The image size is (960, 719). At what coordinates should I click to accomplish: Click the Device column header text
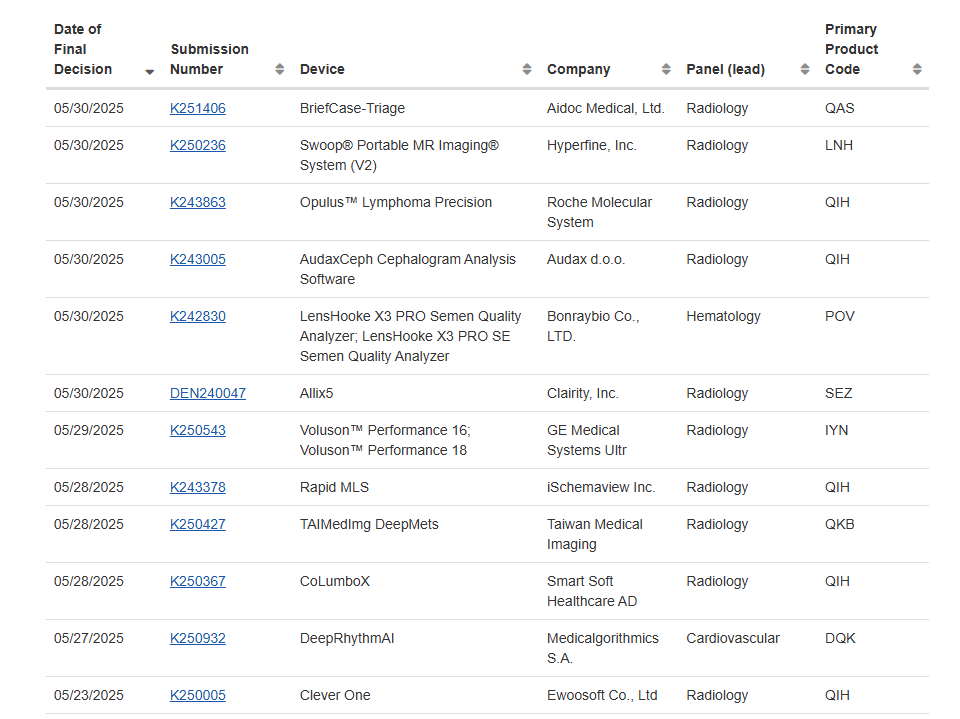[x=322, y=69]
